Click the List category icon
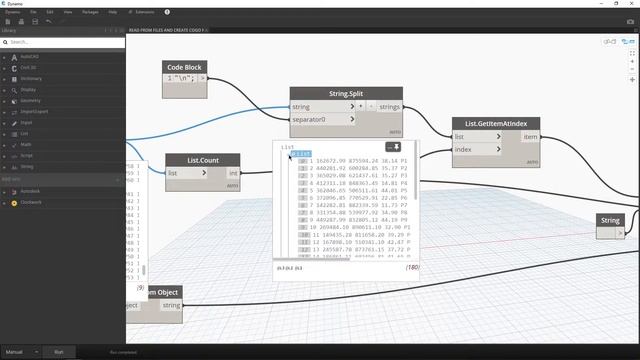Viewport: 640px width, 360px height. coord(14,134)
